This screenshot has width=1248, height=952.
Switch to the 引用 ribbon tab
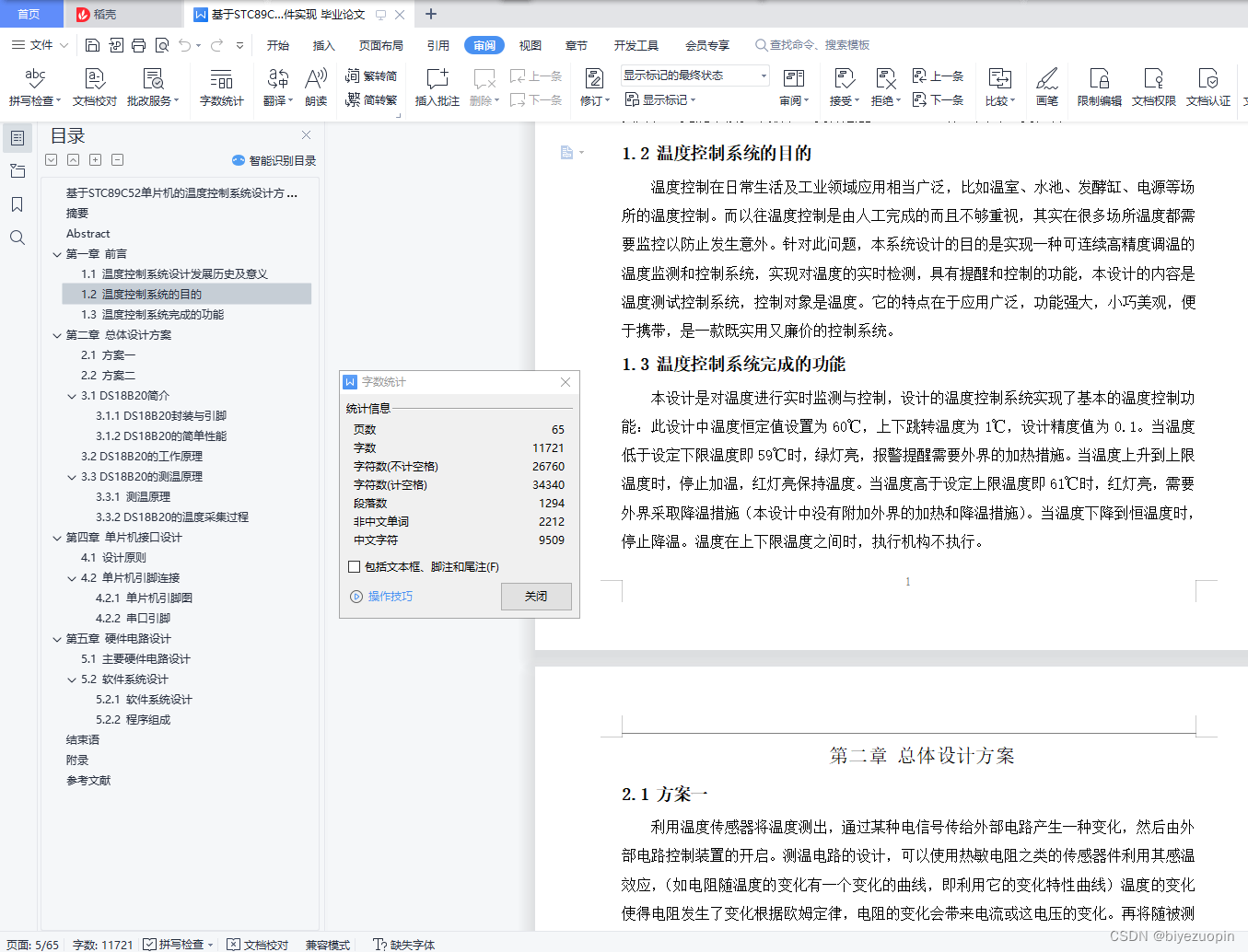coord(438,45)
